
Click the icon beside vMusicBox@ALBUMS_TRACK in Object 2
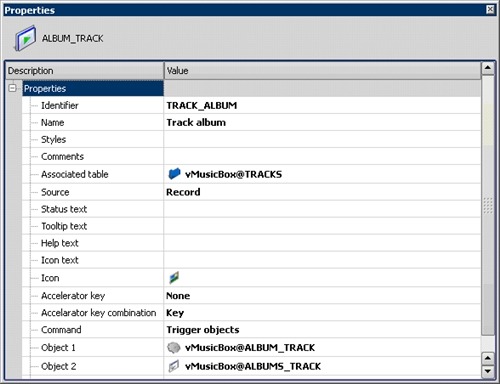pos(174,366)
